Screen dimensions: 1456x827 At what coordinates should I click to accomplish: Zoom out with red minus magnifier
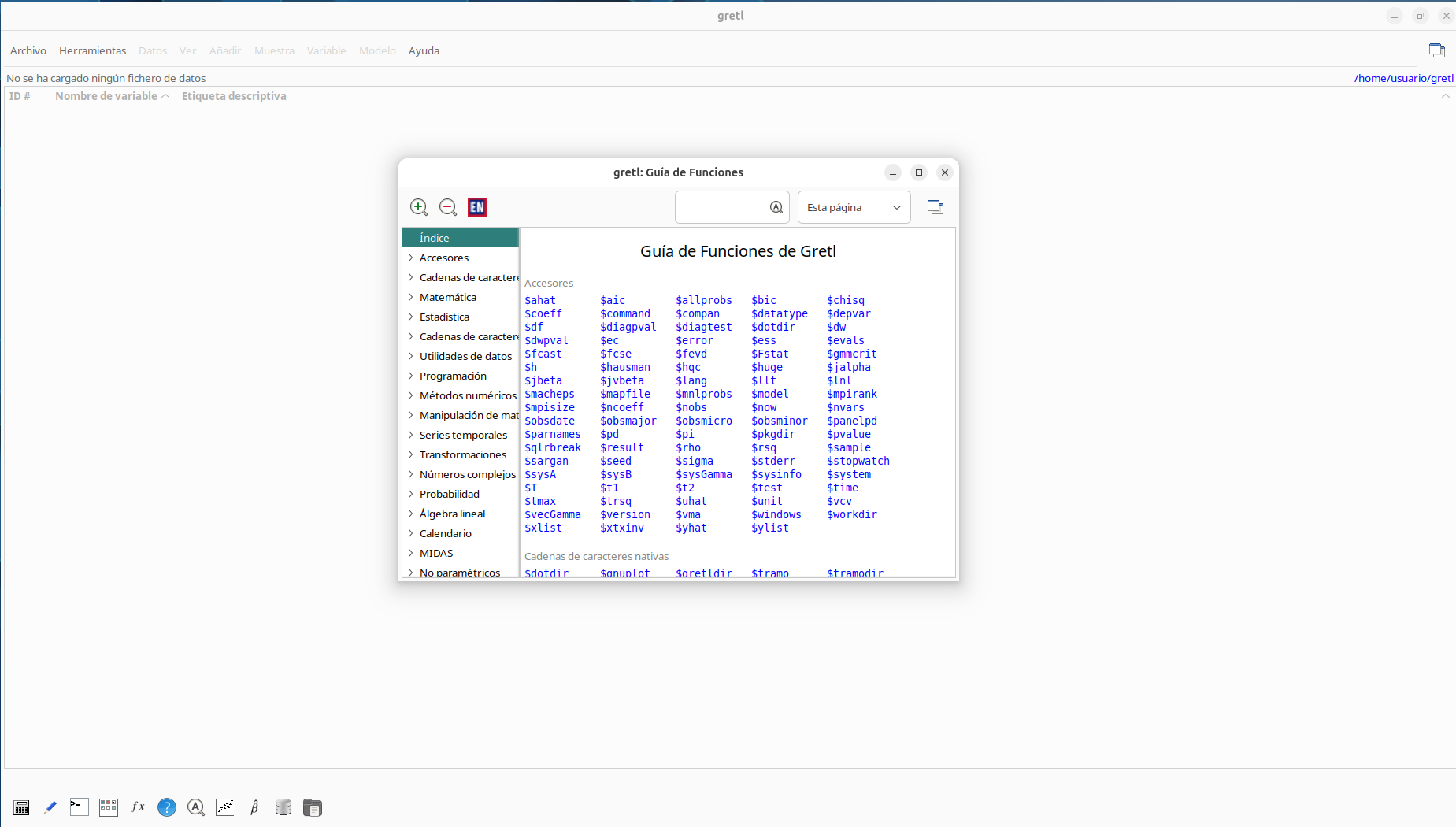(x=448, y=207)
